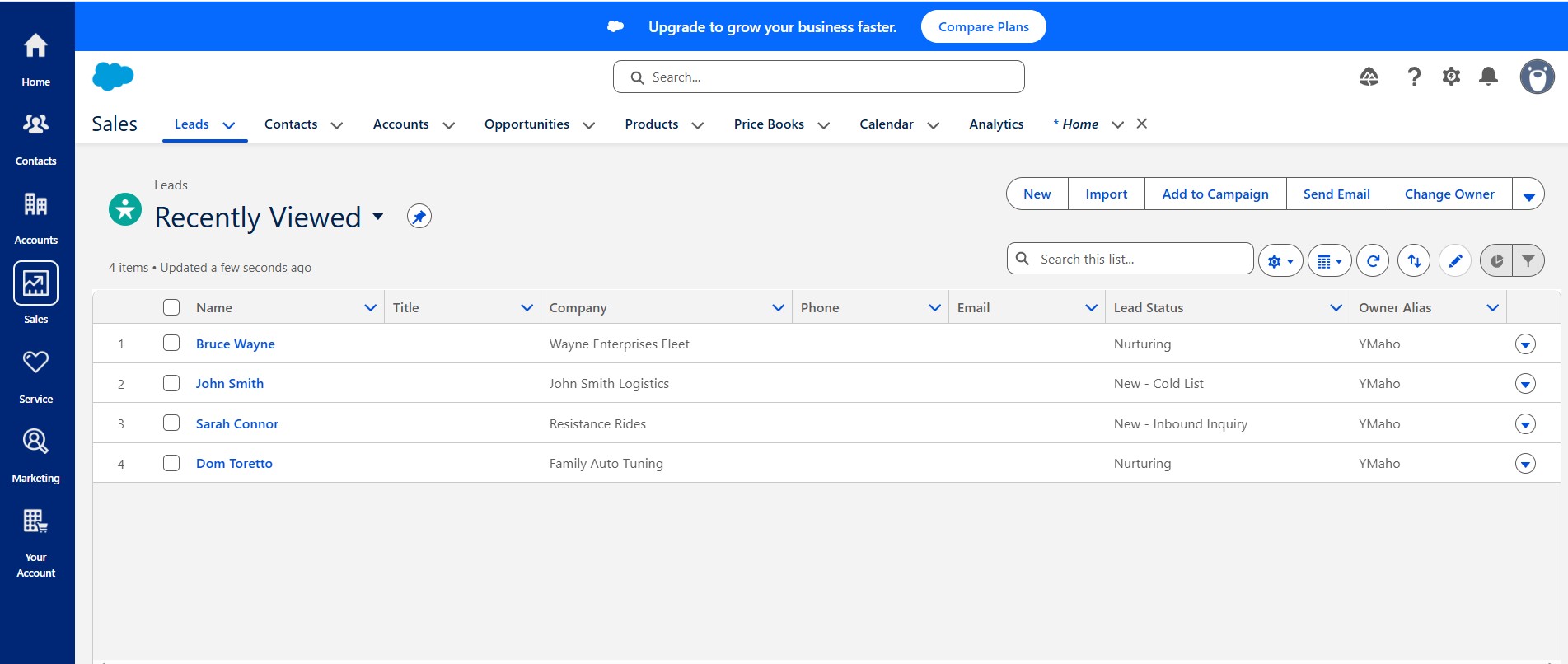Click the Leads object star icon
1568x664 pixels.
pyautogui.click(x=125, y=209)
